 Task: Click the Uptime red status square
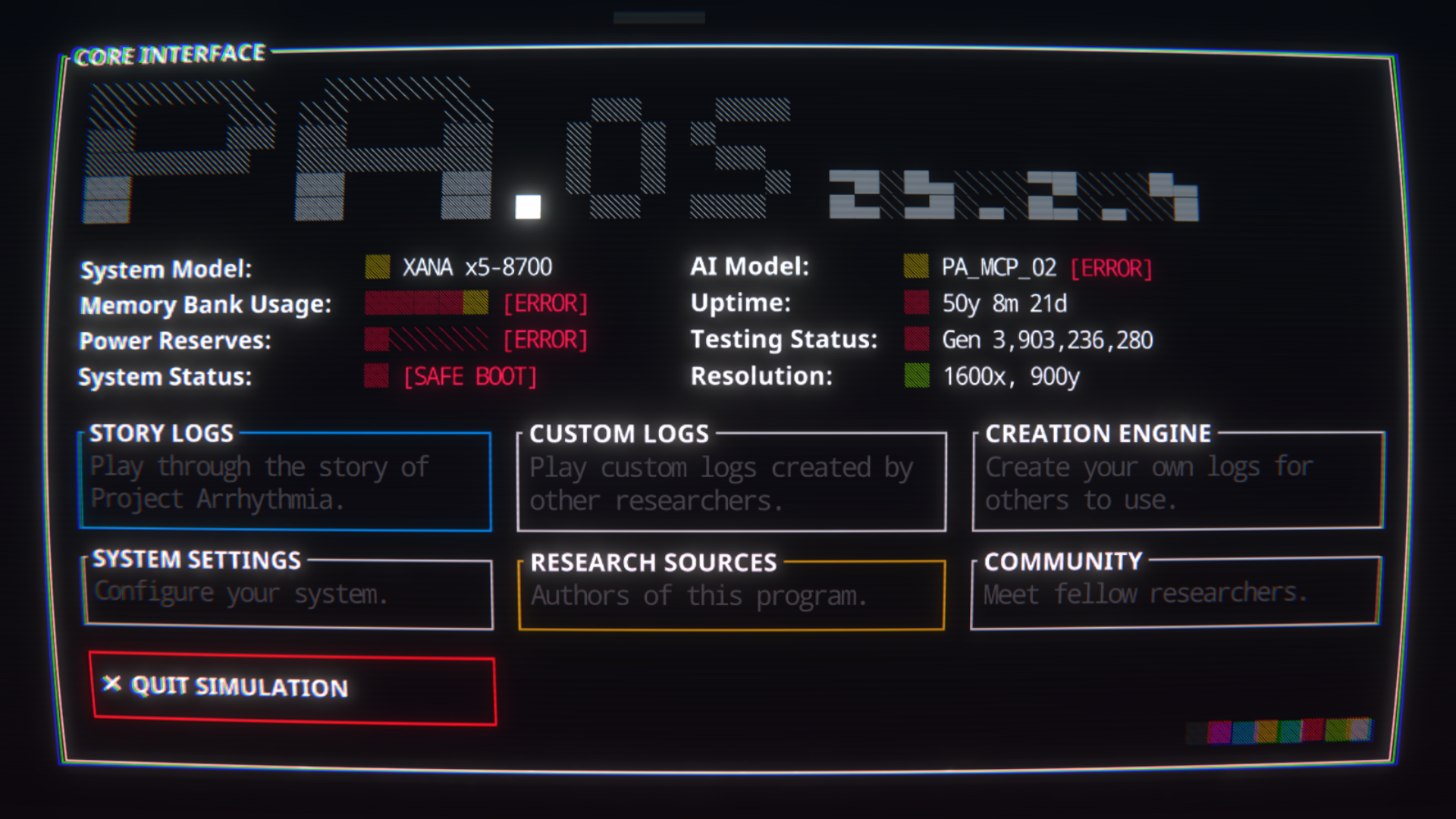[916, 303]
